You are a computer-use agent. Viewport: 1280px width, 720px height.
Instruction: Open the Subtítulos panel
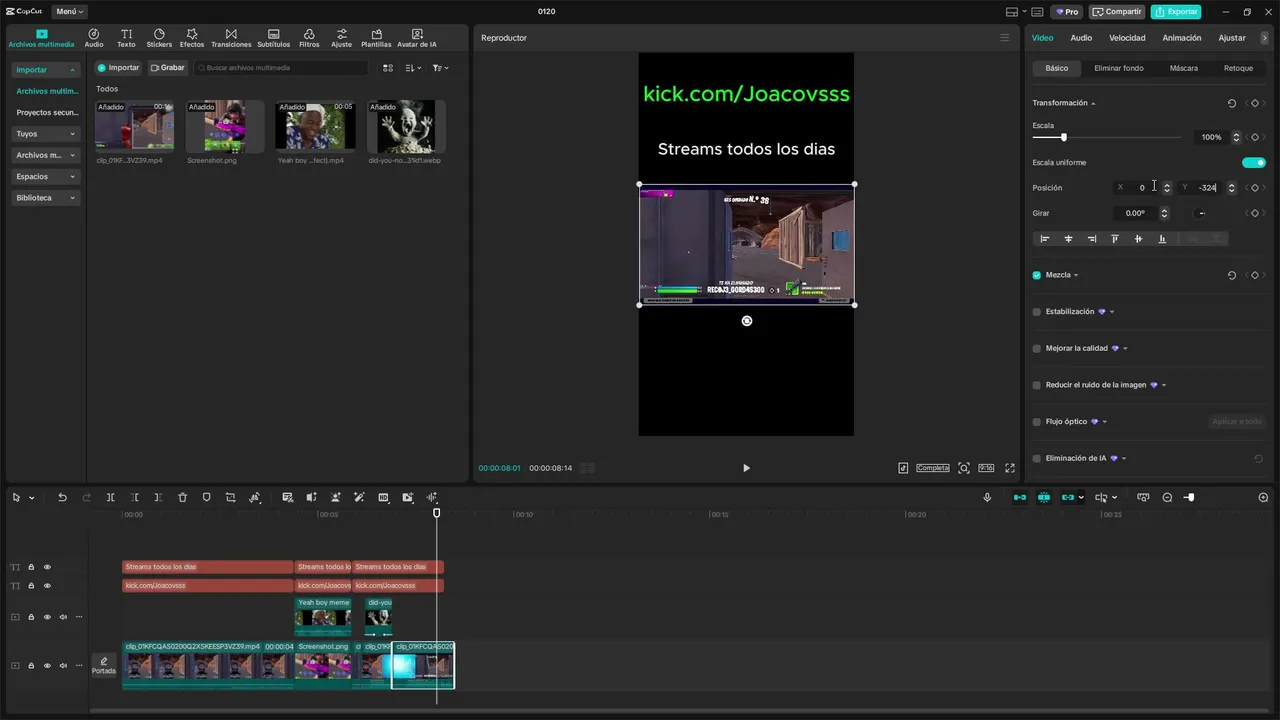click(273, 38)
